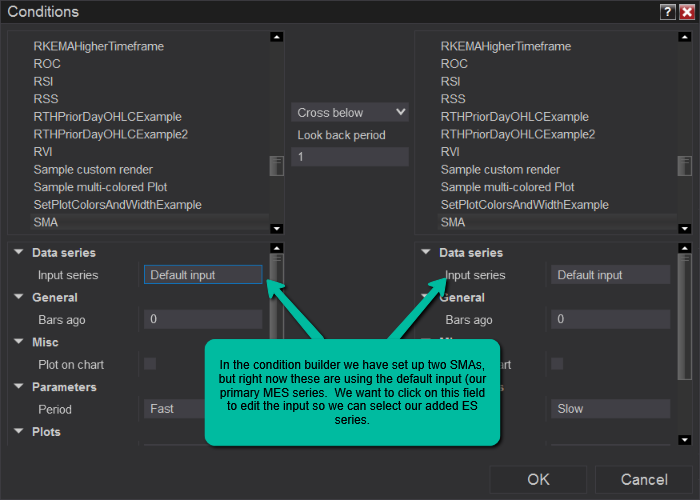Click left indicator list scrollbar thumb

pyautogui.click(x=277, y=166)
